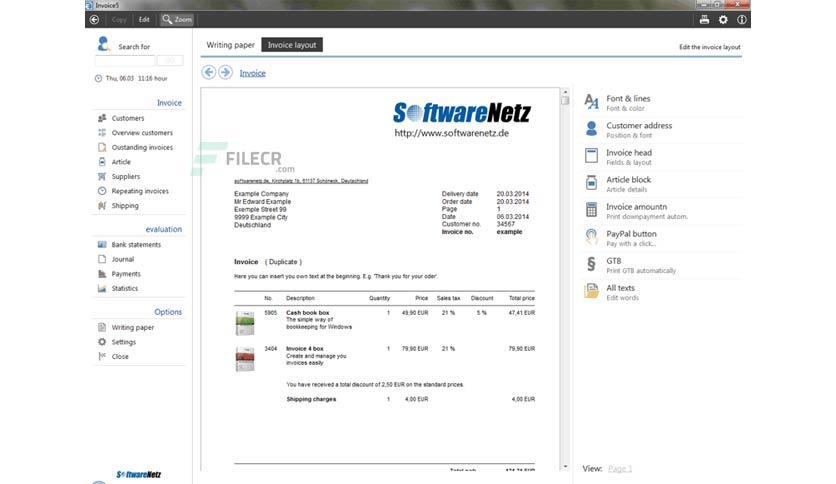Select the Invoice layout tab
This screenshot has height=484, width=836.
pyautogui.click(x=292, y=45)
